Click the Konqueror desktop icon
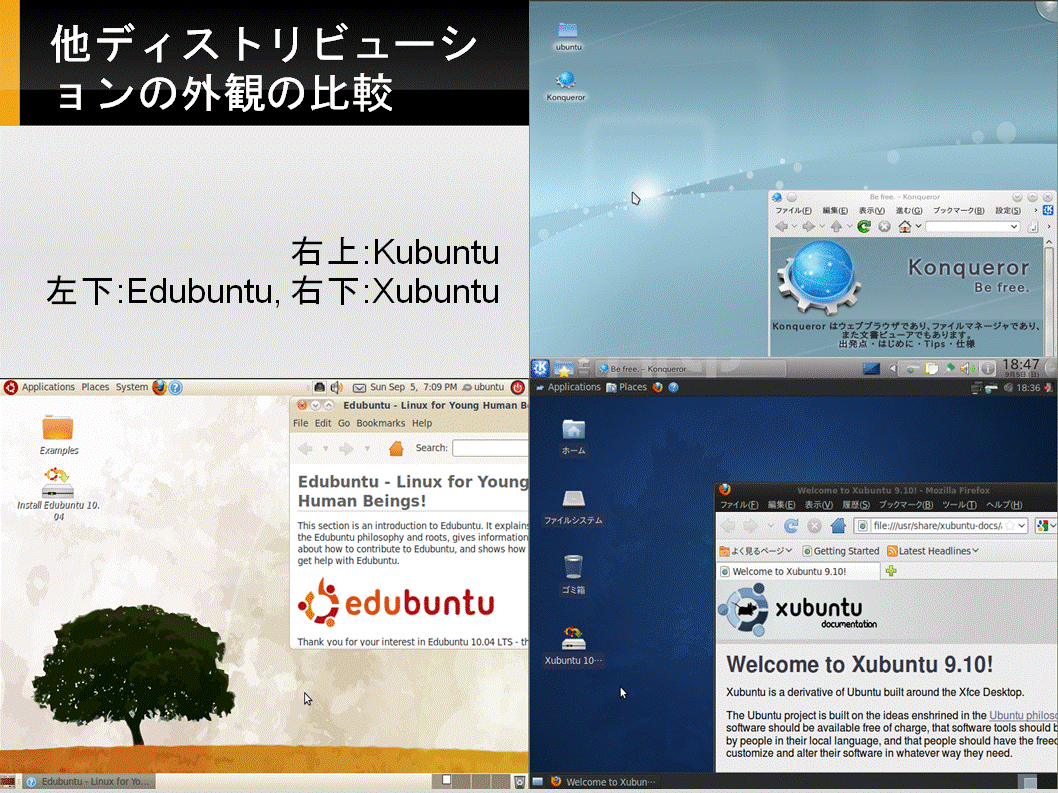Image resolution: width=1058 pixels, height=793 pixels. tap(565, 86)
